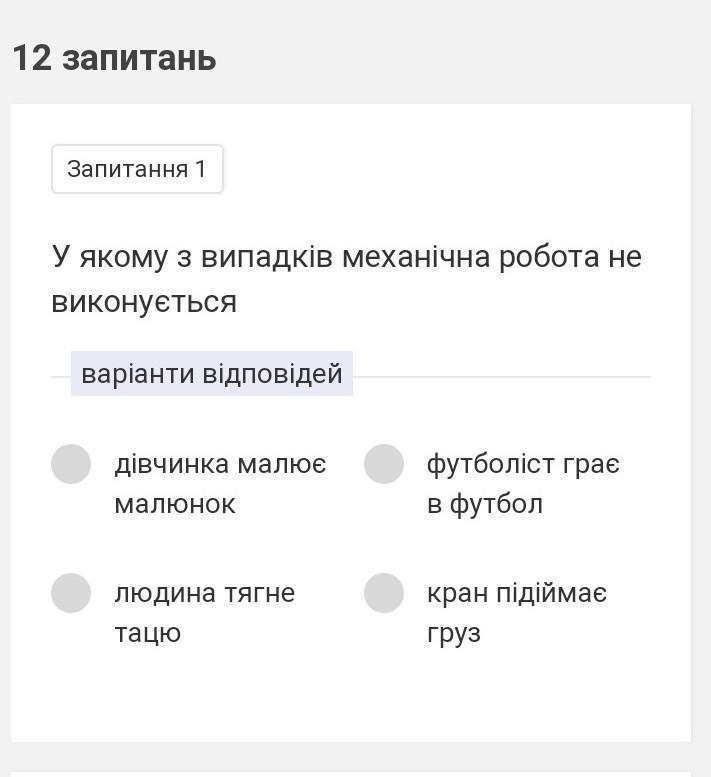Image resolution: width=711 pixels, height=777 pixels.
Task: Click the word "виконується" in the question
Action: 144,301
